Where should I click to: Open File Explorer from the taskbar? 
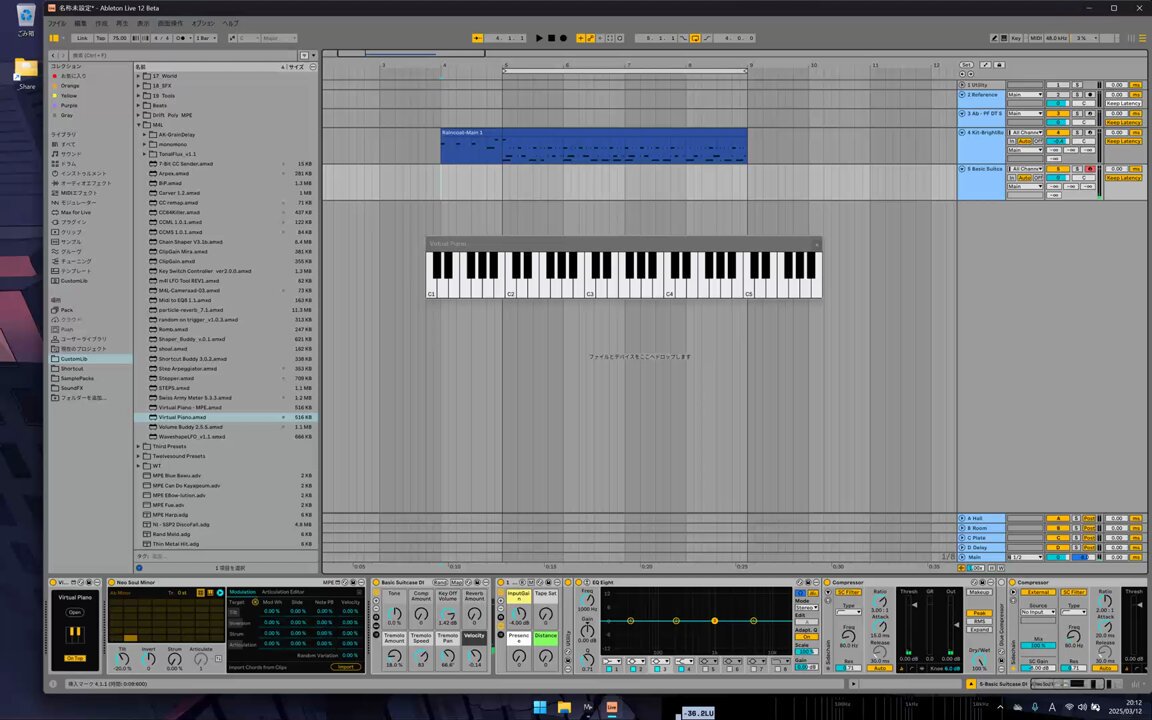coord(564,707)
